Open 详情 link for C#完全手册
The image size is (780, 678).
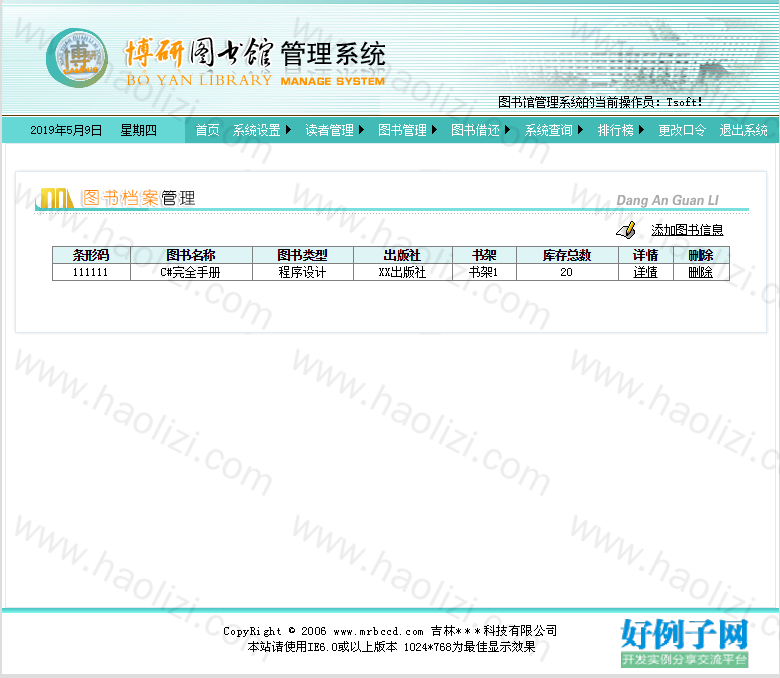pyautogui.click(x=645, y=272)
